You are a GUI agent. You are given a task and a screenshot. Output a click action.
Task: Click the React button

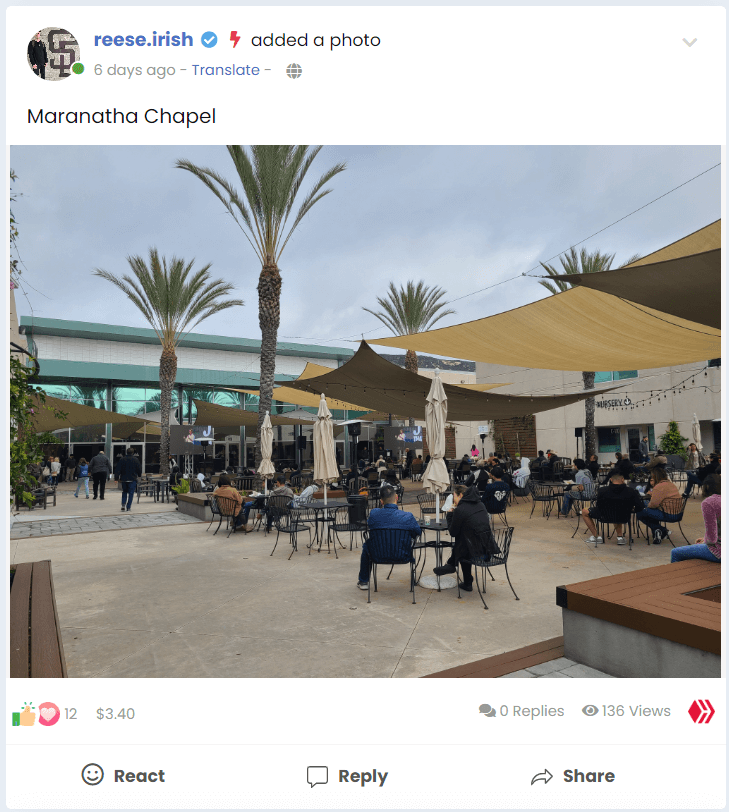123,776
